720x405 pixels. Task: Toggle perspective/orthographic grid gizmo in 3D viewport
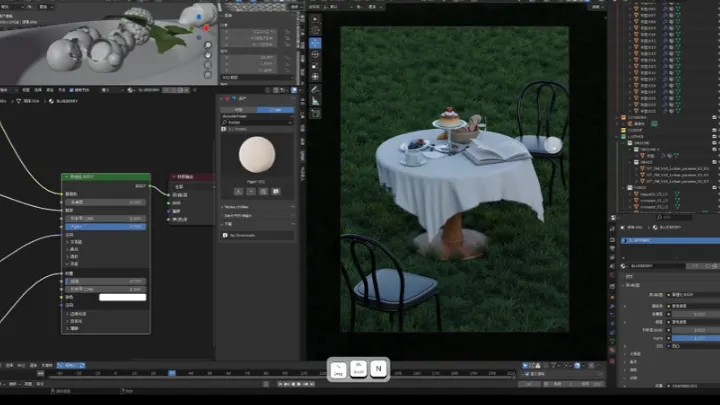208,75
